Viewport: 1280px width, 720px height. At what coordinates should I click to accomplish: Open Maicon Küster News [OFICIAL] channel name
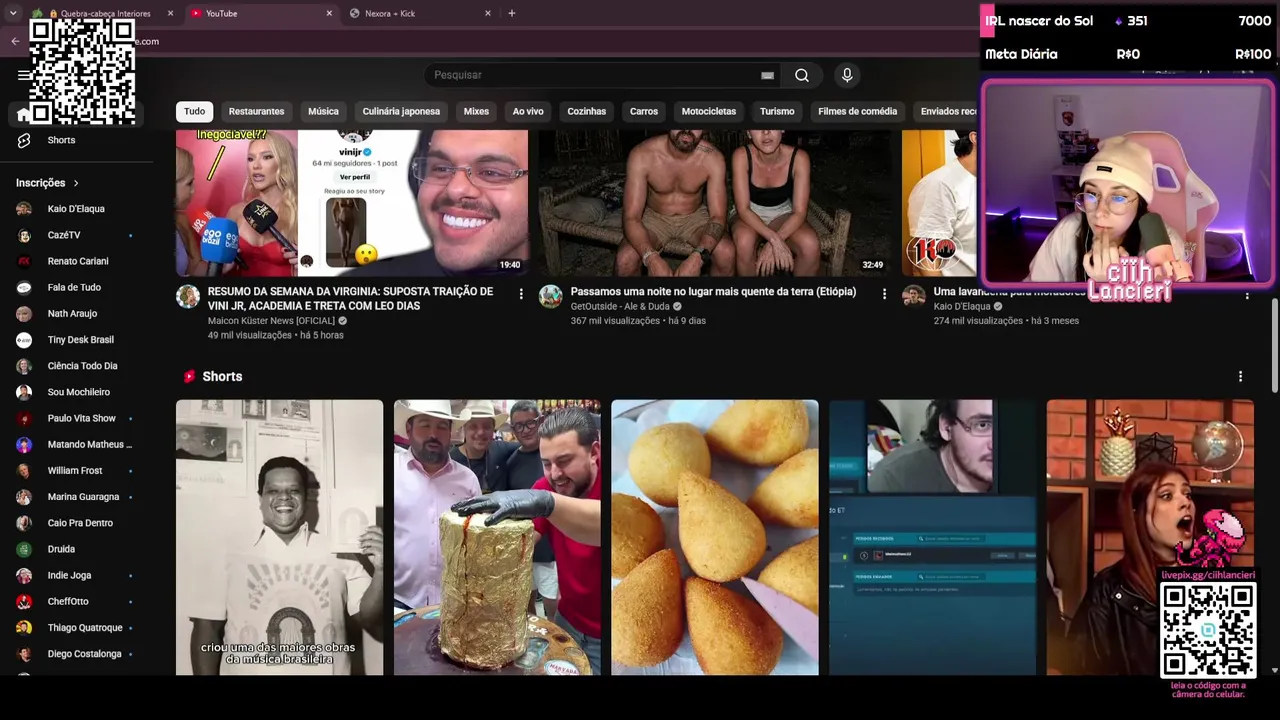271,321
